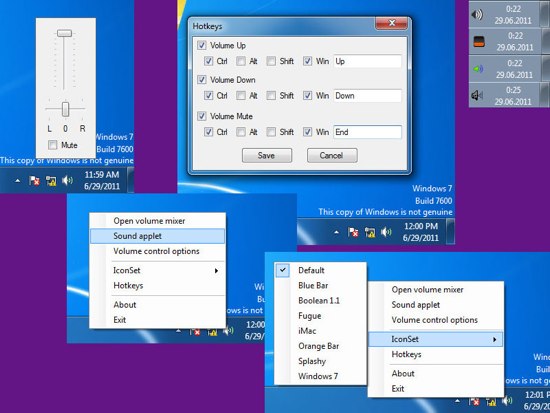Click the green speaker tray icon
The width and height of the screenshot is (550, 413).
coord(478,68)
